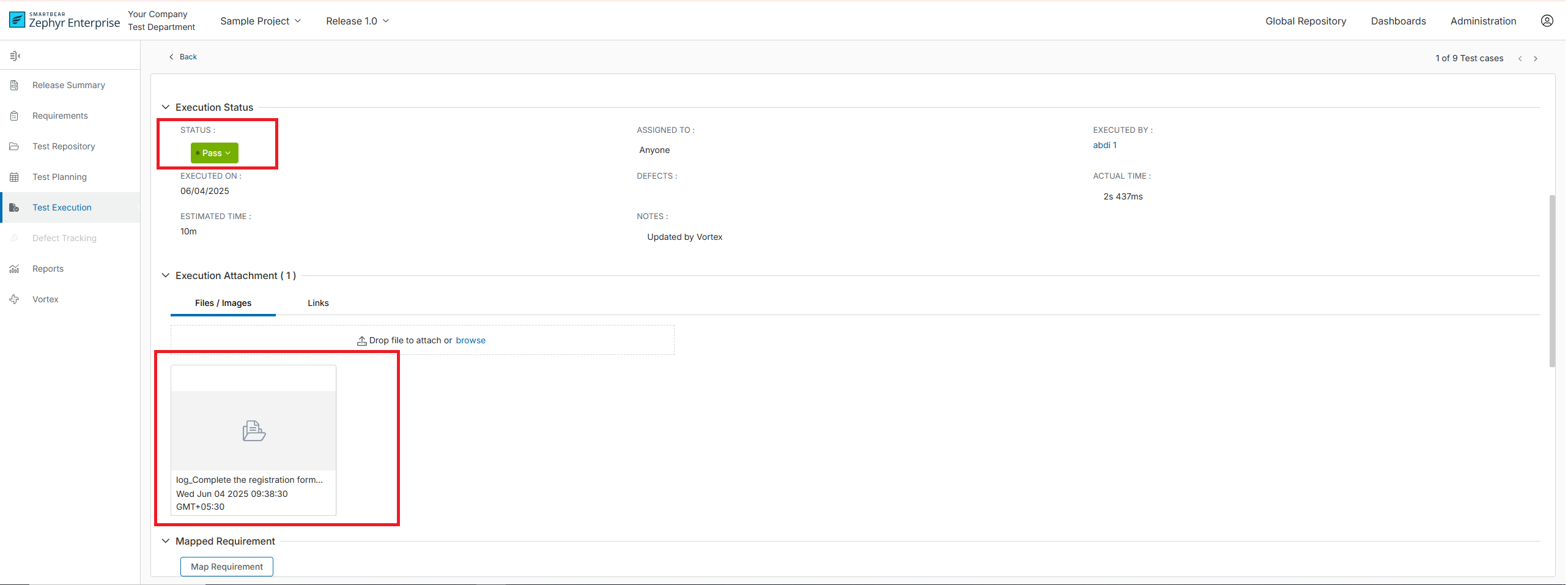This screenshot has height=585, width=1568.
Task: Click the Map Requirement button
Action: [x=226, y=566]
